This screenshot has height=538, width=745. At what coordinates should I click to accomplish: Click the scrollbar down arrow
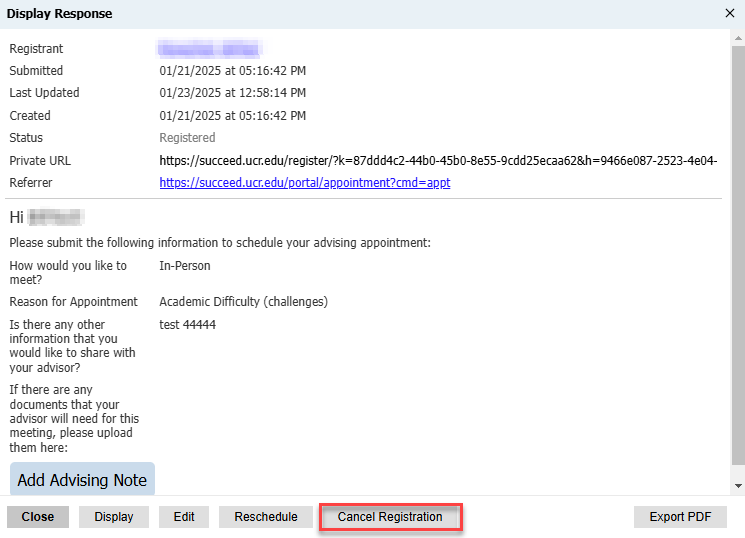(738, 486)
